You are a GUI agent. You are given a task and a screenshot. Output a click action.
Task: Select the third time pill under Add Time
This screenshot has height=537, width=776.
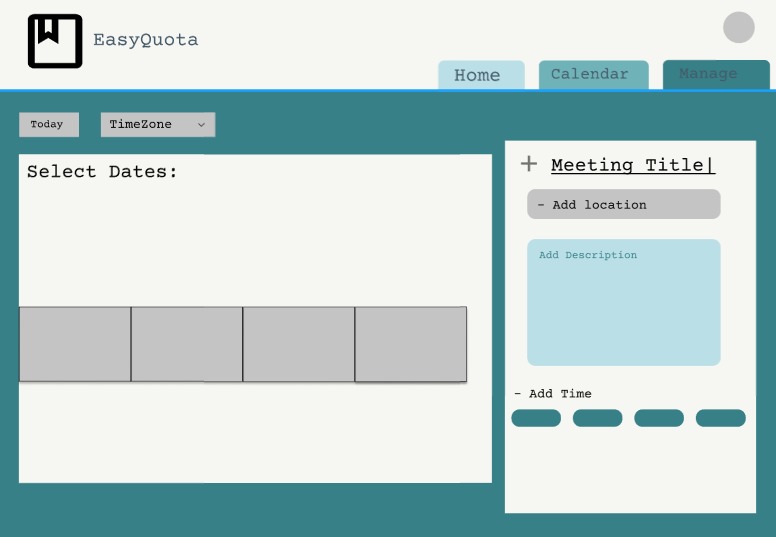coord(659,418)
